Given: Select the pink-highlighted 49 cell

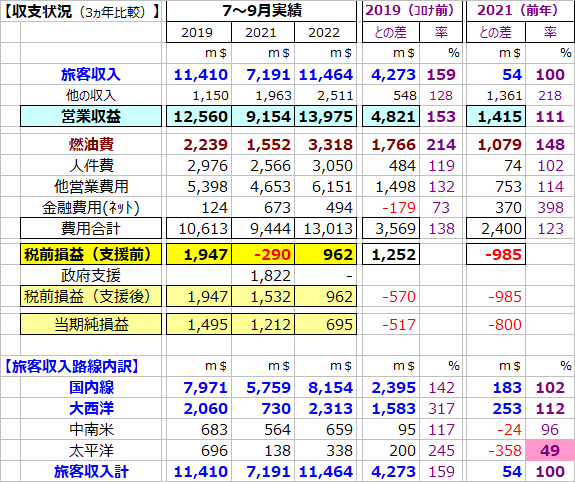Looking at the screenshot, I should pyautogui.click(x=550, y=450).
